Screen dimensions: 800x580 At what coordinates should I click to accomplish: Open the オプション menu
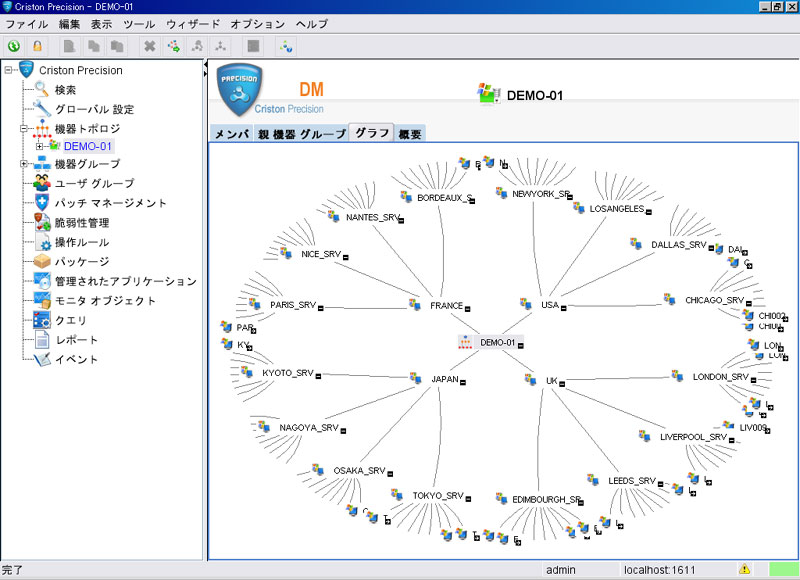pyautogui.click(x=258, y=24)
